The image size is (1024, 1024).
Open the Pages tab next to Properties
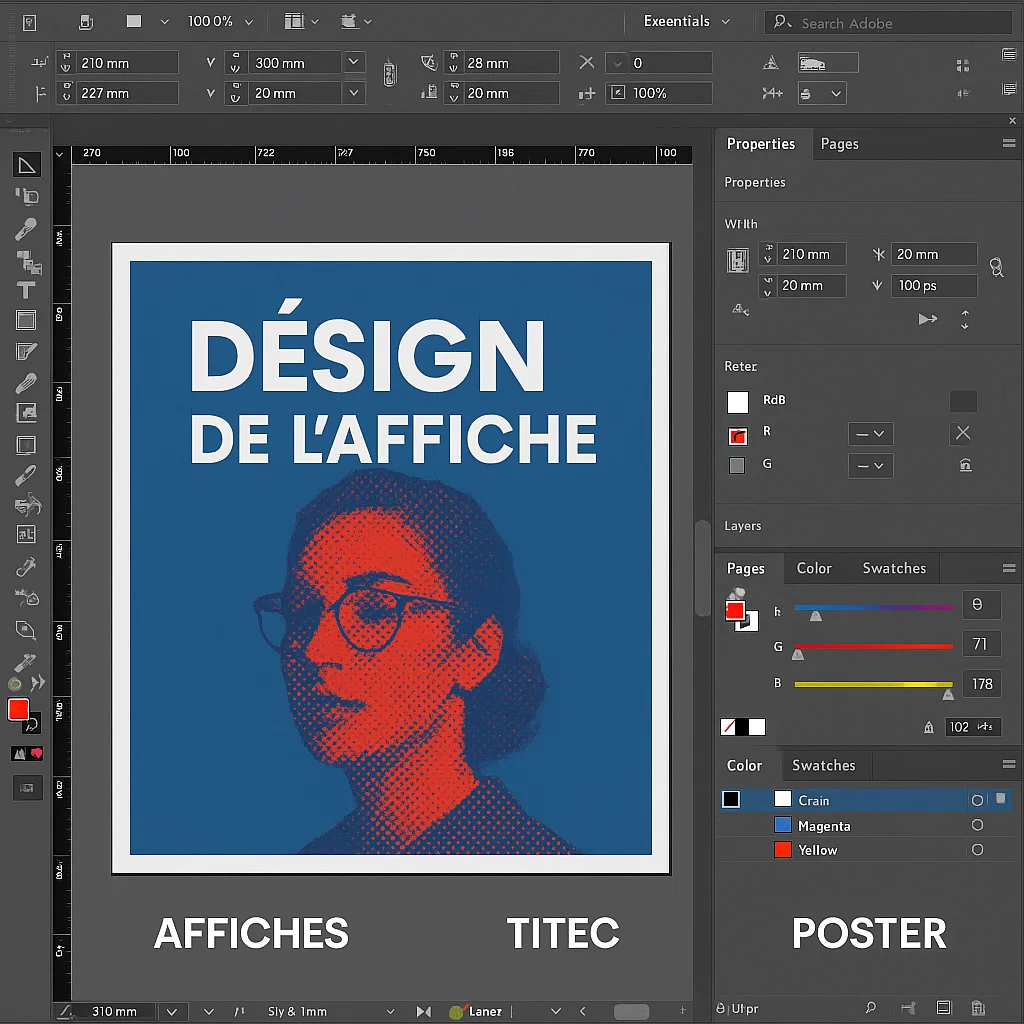pyautogui.click(x=839, y=144)
